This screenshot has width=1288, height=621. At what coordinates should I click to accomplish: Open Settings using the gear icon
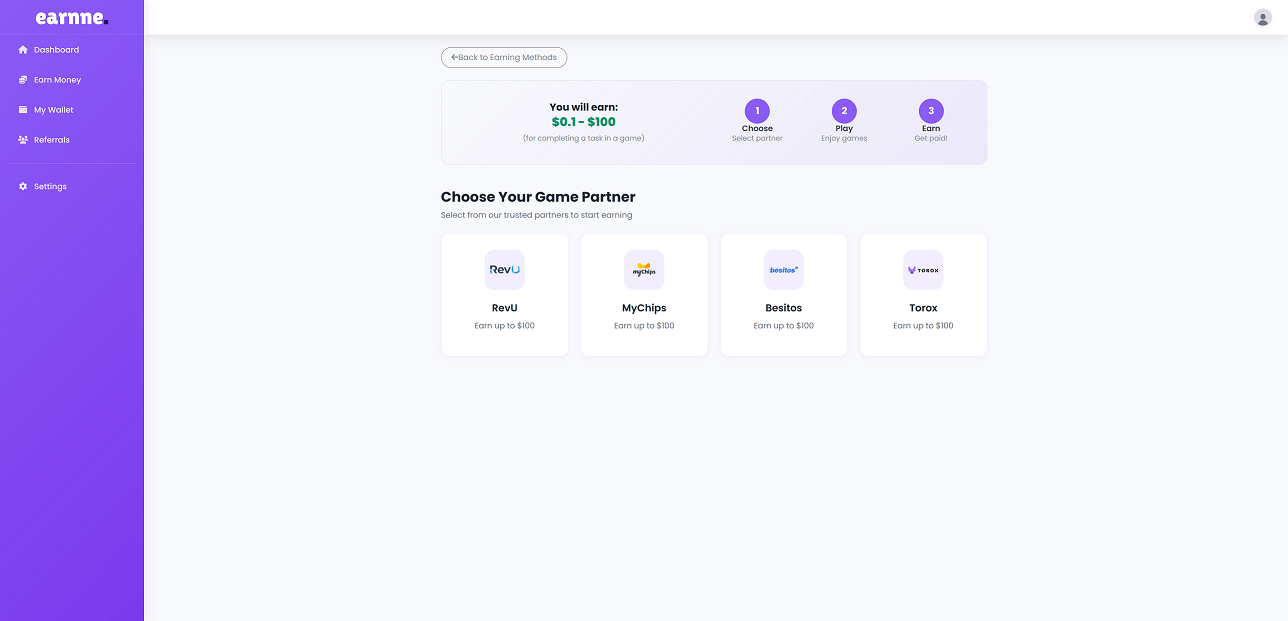(21, 186)
